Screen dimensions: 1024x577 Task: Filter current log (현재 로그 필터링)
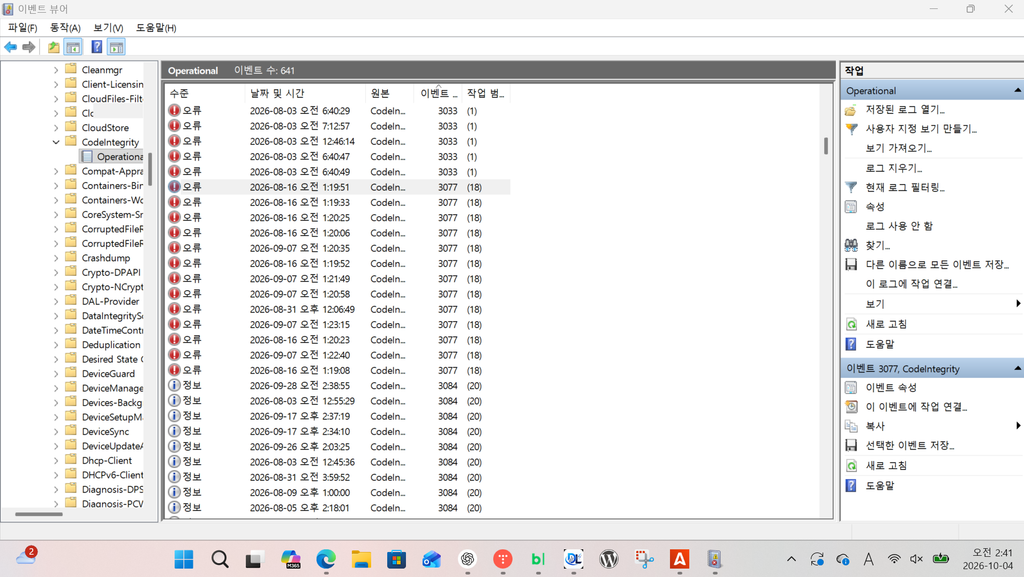905,187
